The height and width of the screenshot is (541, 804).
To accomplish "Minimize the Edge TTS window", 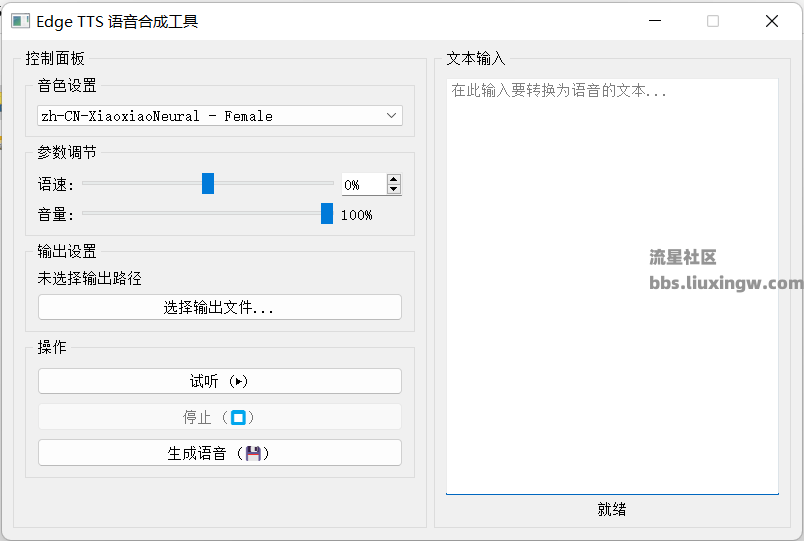I will tap(655, 21).
